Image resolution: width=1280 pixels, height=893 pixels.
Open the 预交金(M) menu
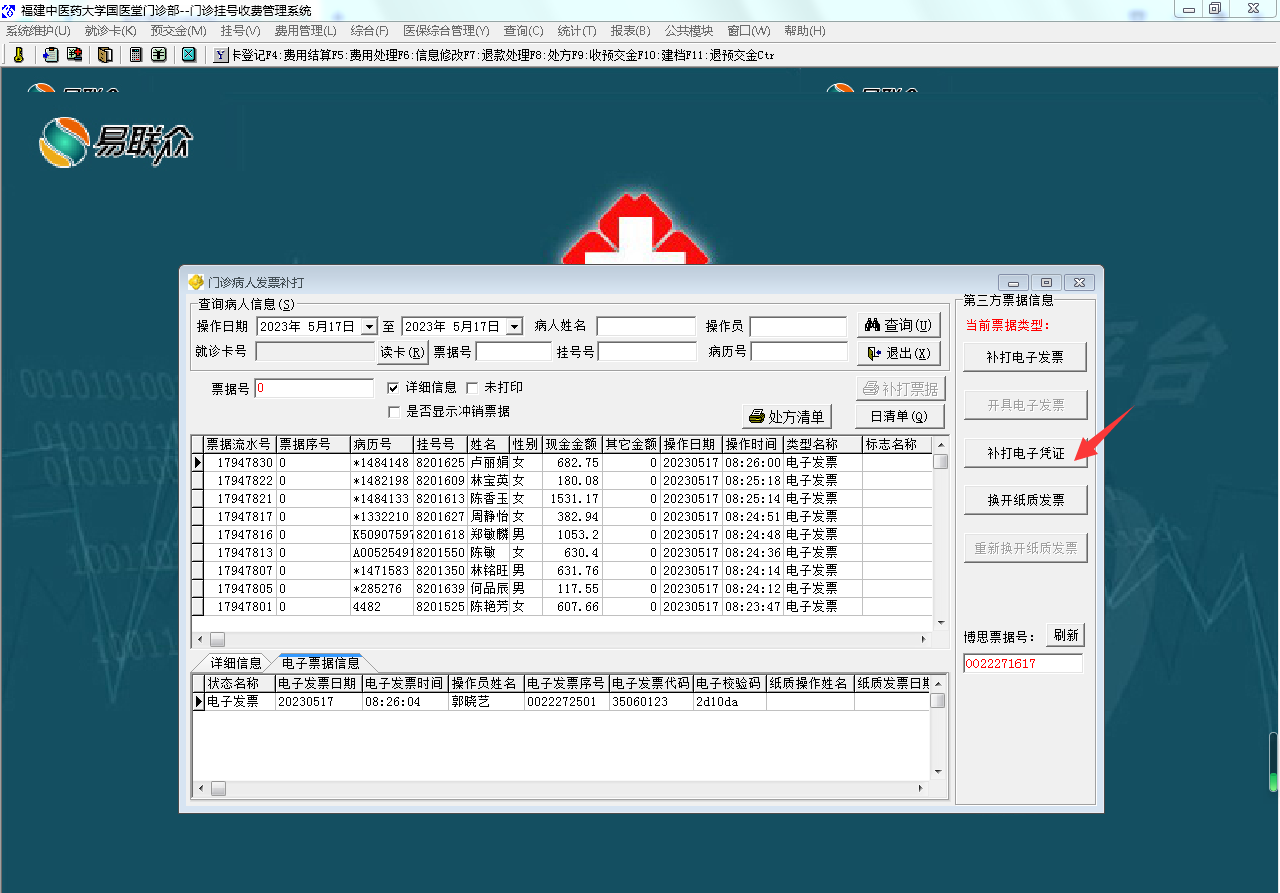pos(178,31)
